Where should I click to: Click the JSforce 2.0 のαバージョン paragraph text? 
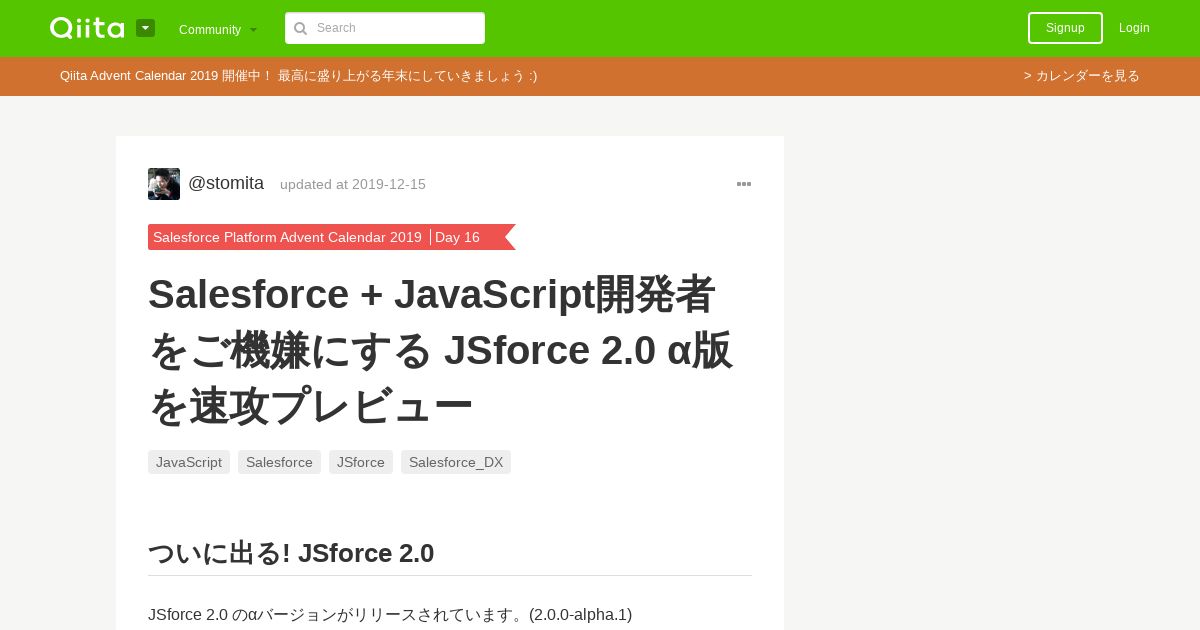coord(390,615)
